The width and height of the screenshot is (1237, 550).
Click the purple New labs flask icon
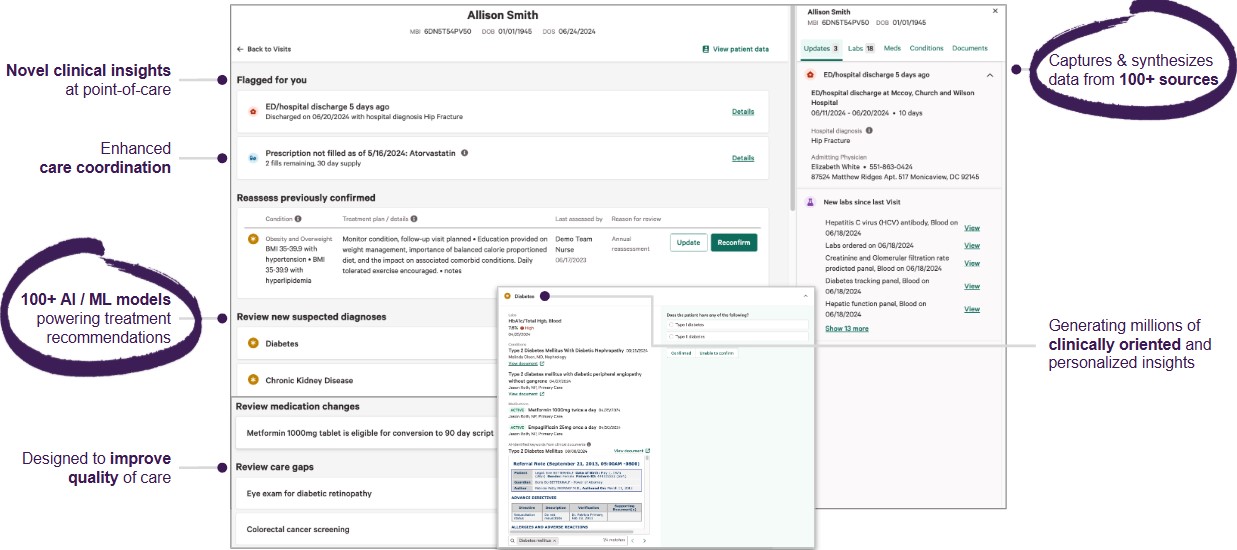point(811,202)
